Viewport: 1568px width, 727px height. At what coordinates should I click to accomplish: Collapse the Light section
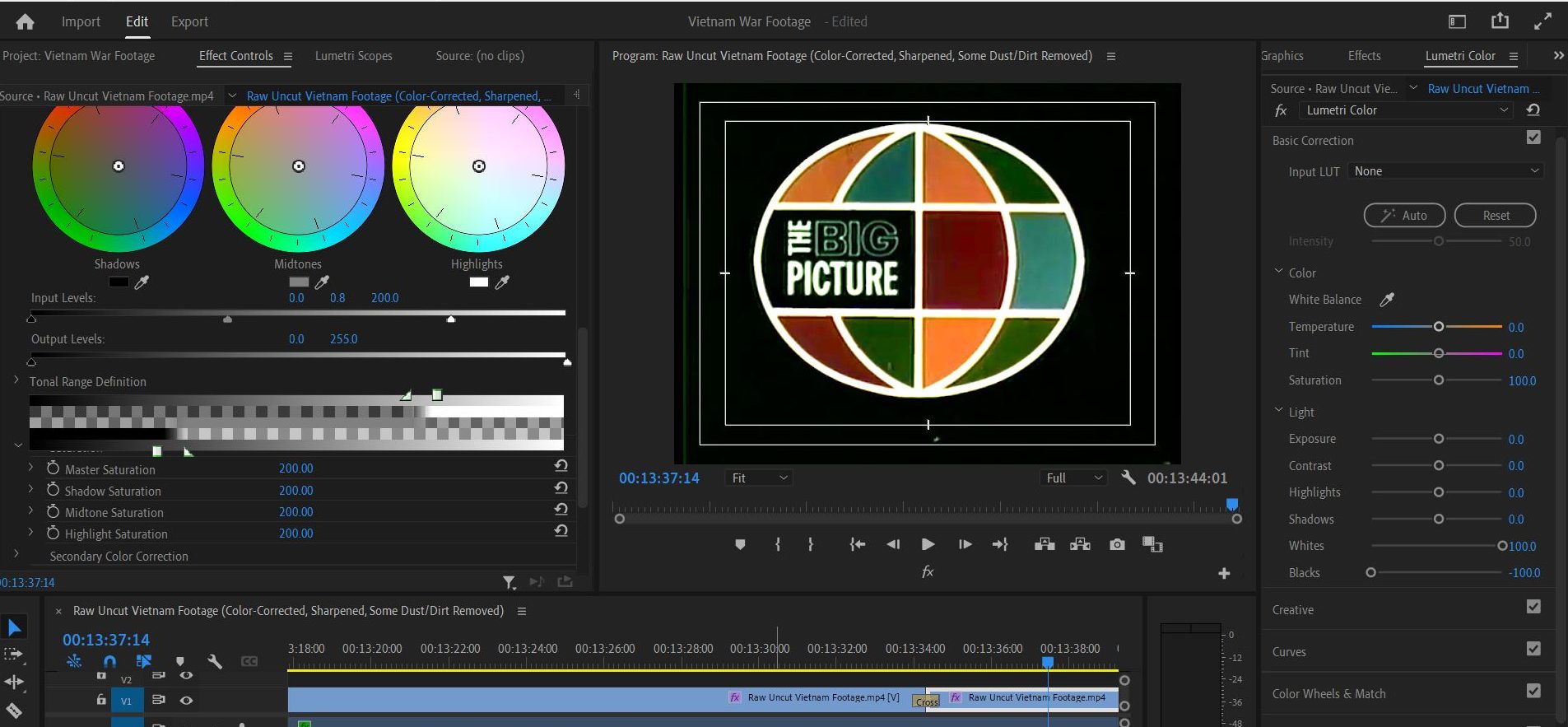[x=1278, y=410]
